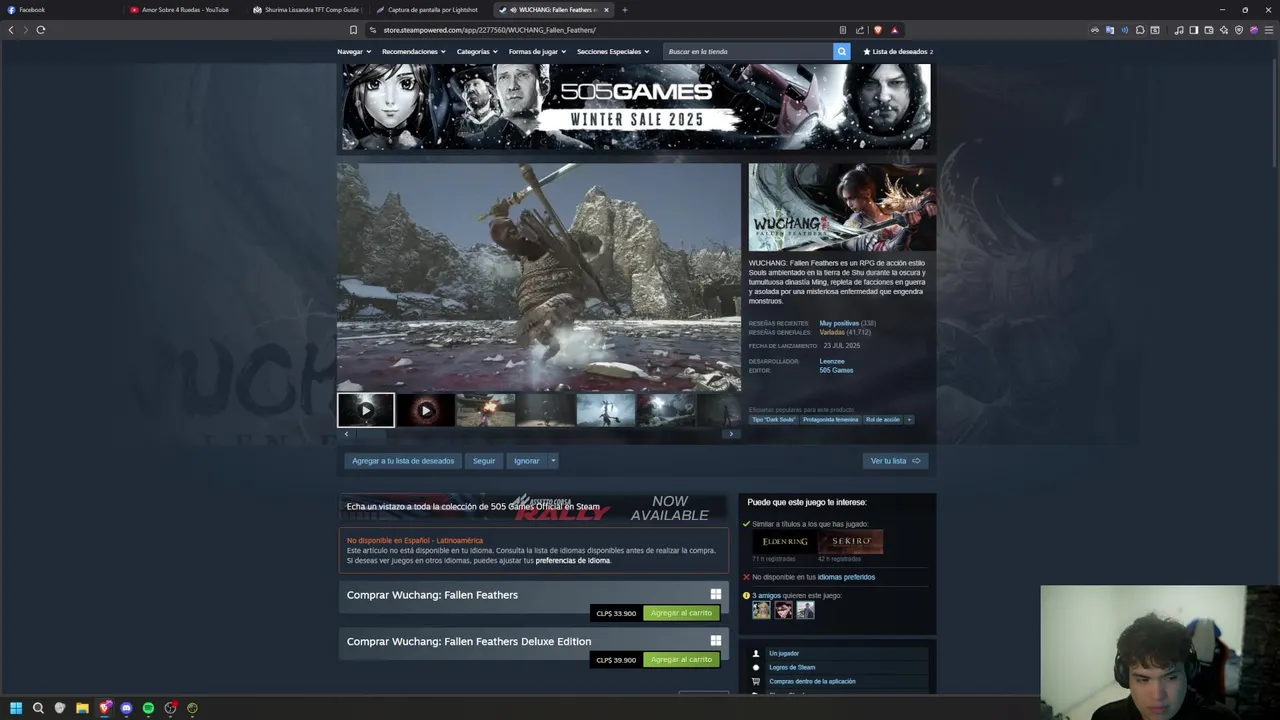
Task: Open the browser hamburger menu
Action: [1269, 30]
